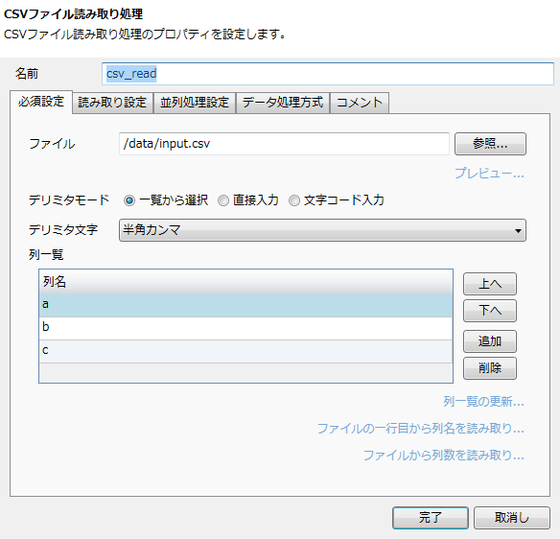Viewport: 560px width, 539px height.
Task: Click the 名前 input field
Action: click(x=328, y=74)
